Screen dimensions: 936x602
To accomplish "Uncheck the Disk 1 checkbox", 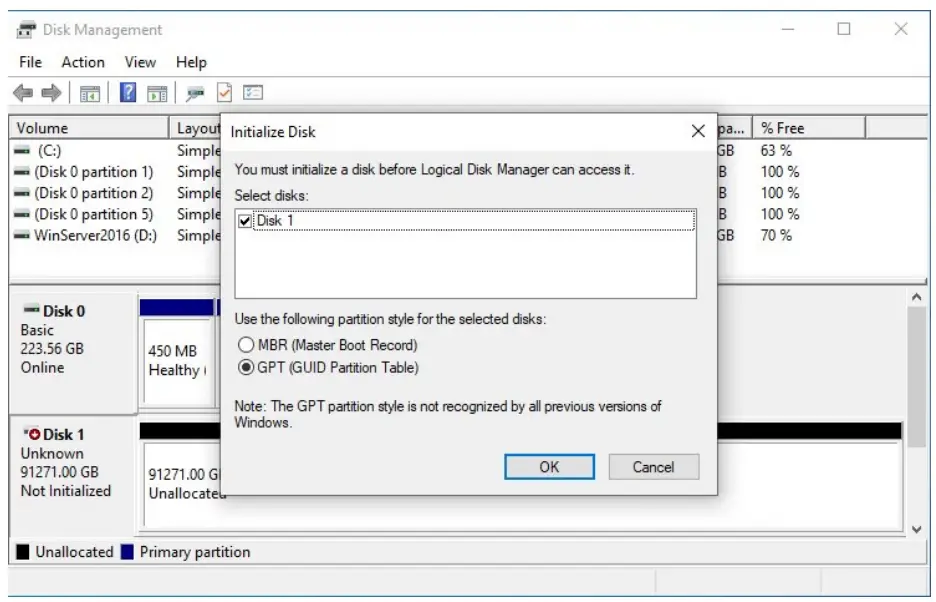I will click(245, 221).
